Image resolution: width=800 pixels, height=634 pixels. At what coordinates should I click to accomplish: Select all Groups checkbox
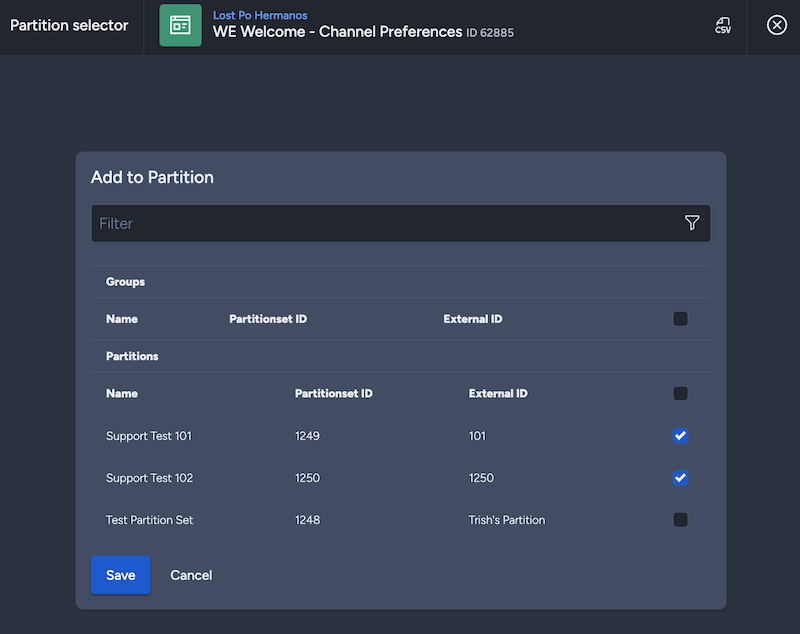(680, 319)
